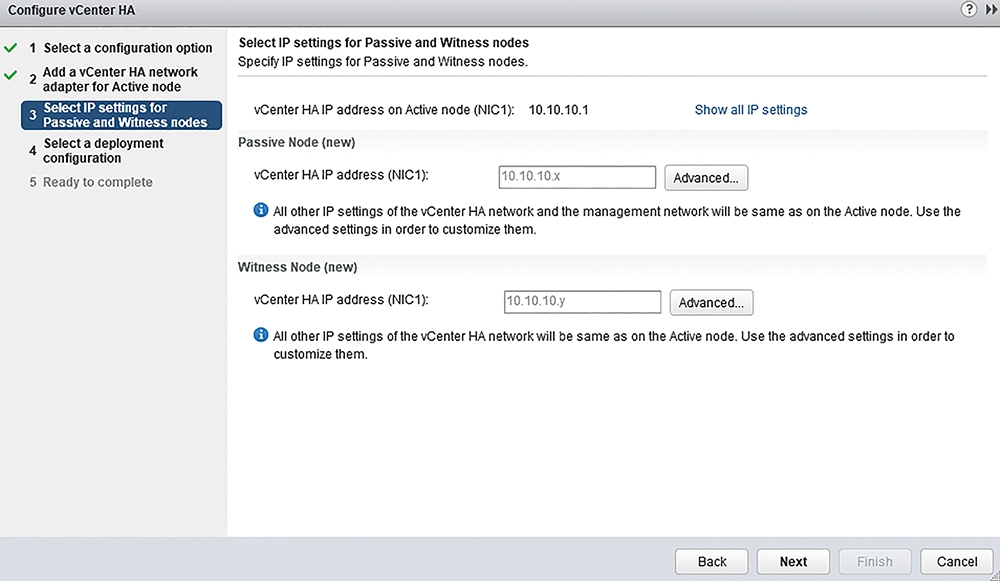This screenshot has width=1000, height=581.
Task: Click the Witness Node (new) section header
Action: coord(297,267)
